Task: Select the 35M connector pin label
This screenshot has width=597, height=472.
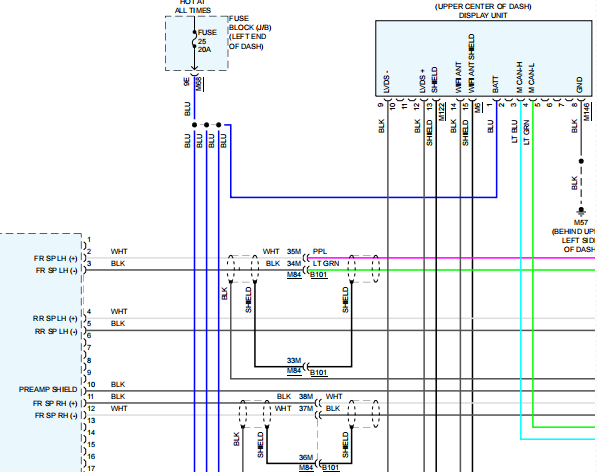Action: [294, 252]
